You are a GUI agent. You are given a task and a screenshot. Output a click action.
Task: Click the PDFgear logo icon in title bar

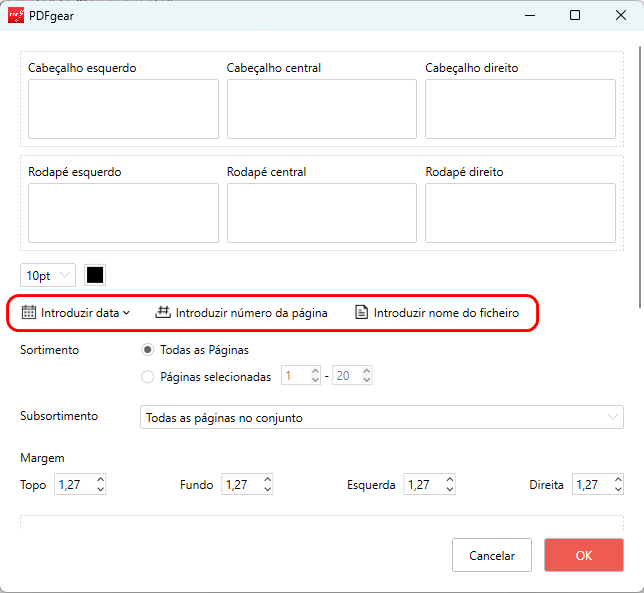pyautogui.click(x=16, y=16)
